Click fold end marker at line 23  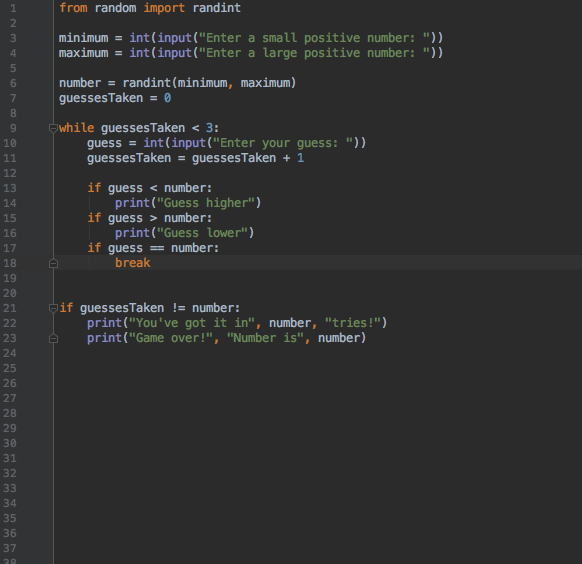(x=53, y=338)
